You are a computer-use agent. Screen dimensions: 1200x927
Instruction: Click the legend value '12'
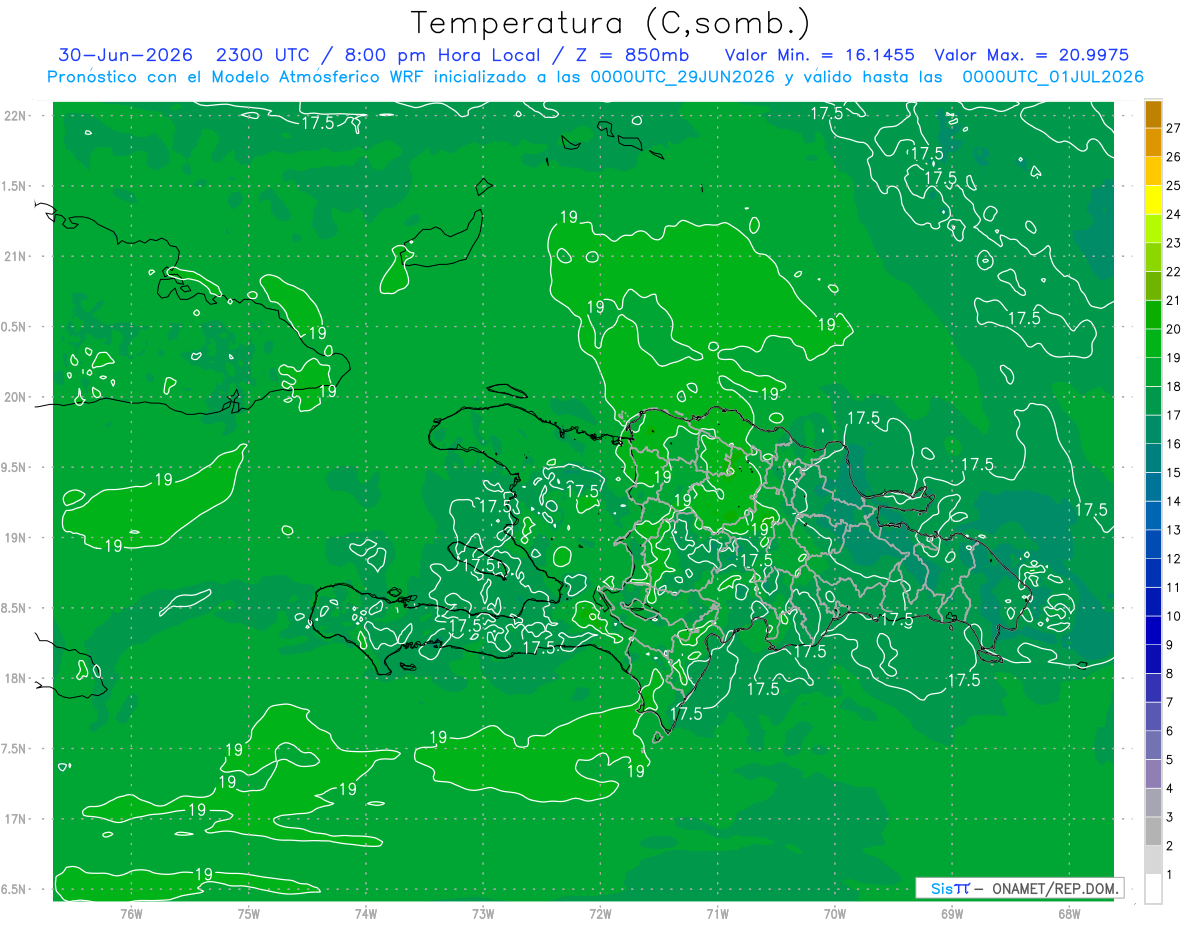coord(1174,558)
